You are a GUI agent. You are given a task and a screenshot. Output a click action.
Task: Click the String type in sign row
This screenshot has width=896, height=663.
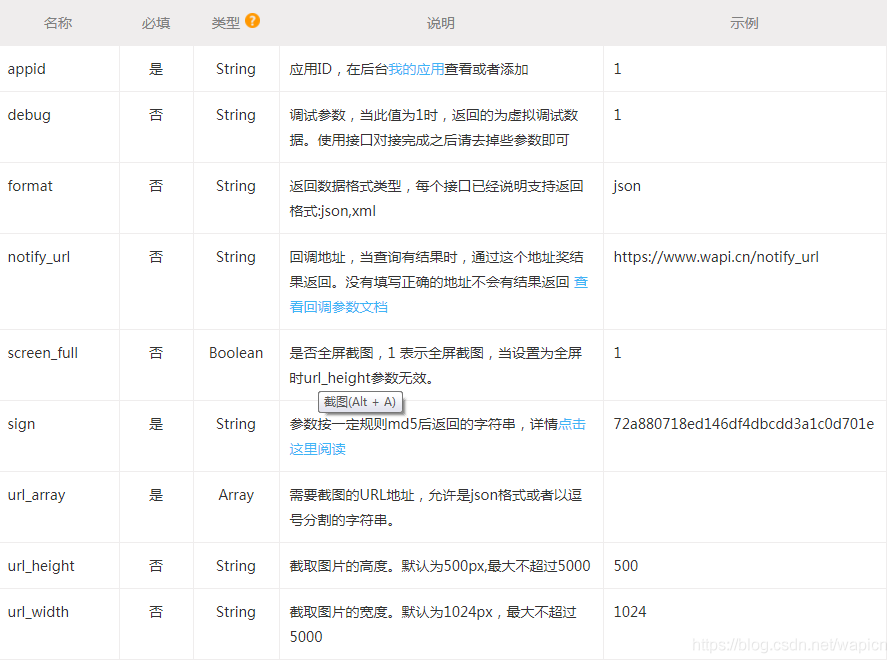click(x=235, y=424)
